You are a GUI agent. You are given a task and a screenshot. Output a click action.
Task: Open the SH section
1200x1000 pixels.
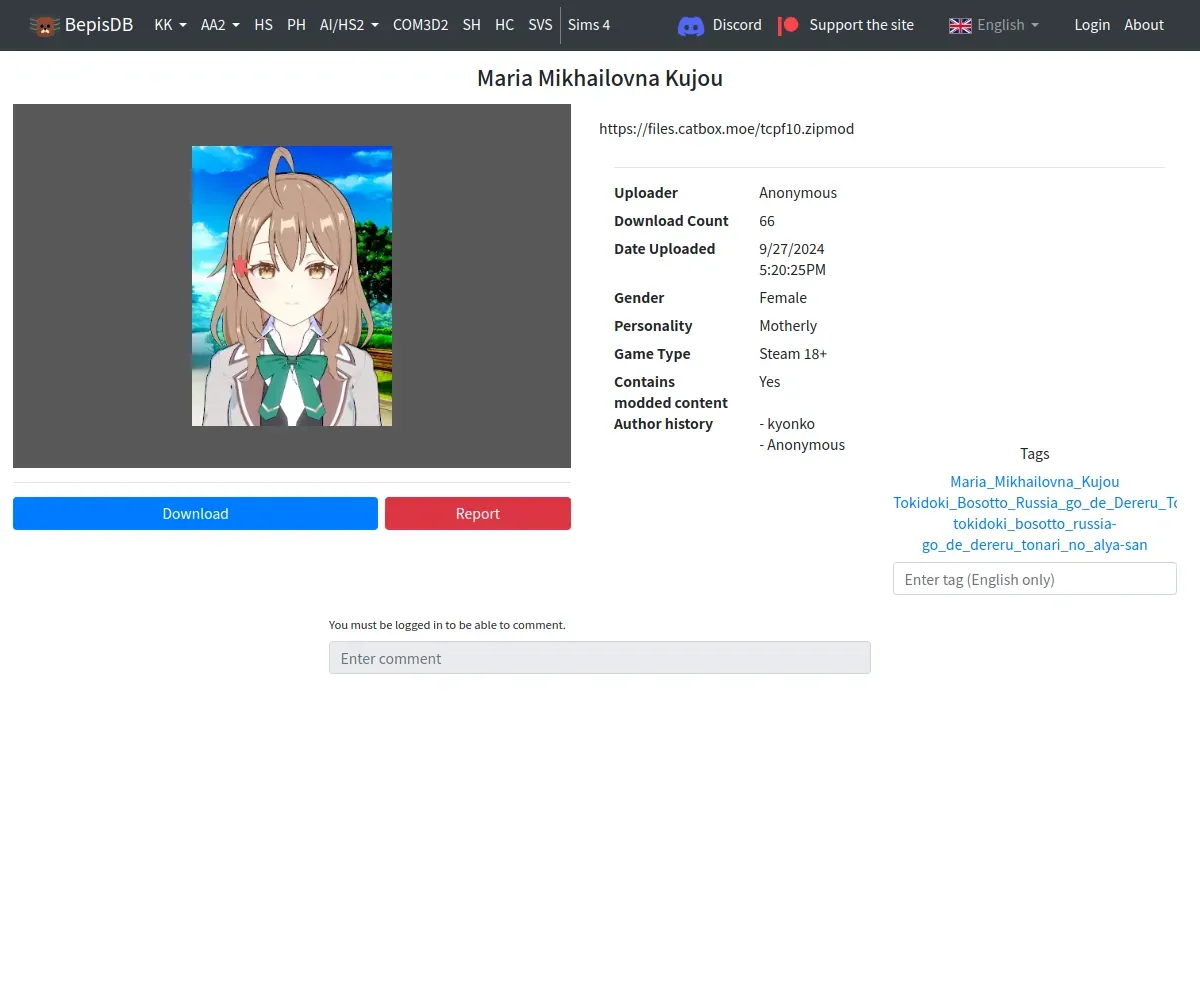[x=472, y=25]
